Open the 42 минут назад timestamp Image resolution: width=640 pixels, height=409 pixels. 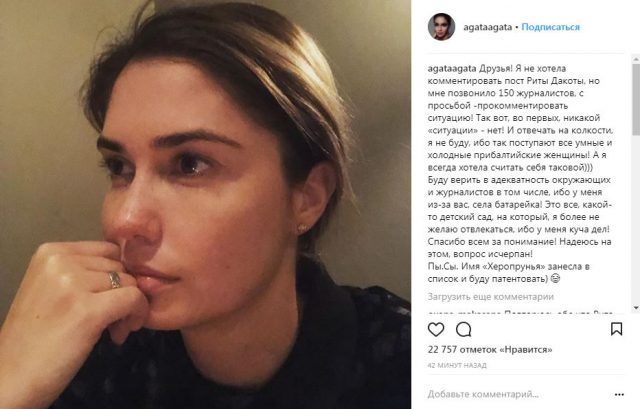pyautogui.click(x=457, y=365)
